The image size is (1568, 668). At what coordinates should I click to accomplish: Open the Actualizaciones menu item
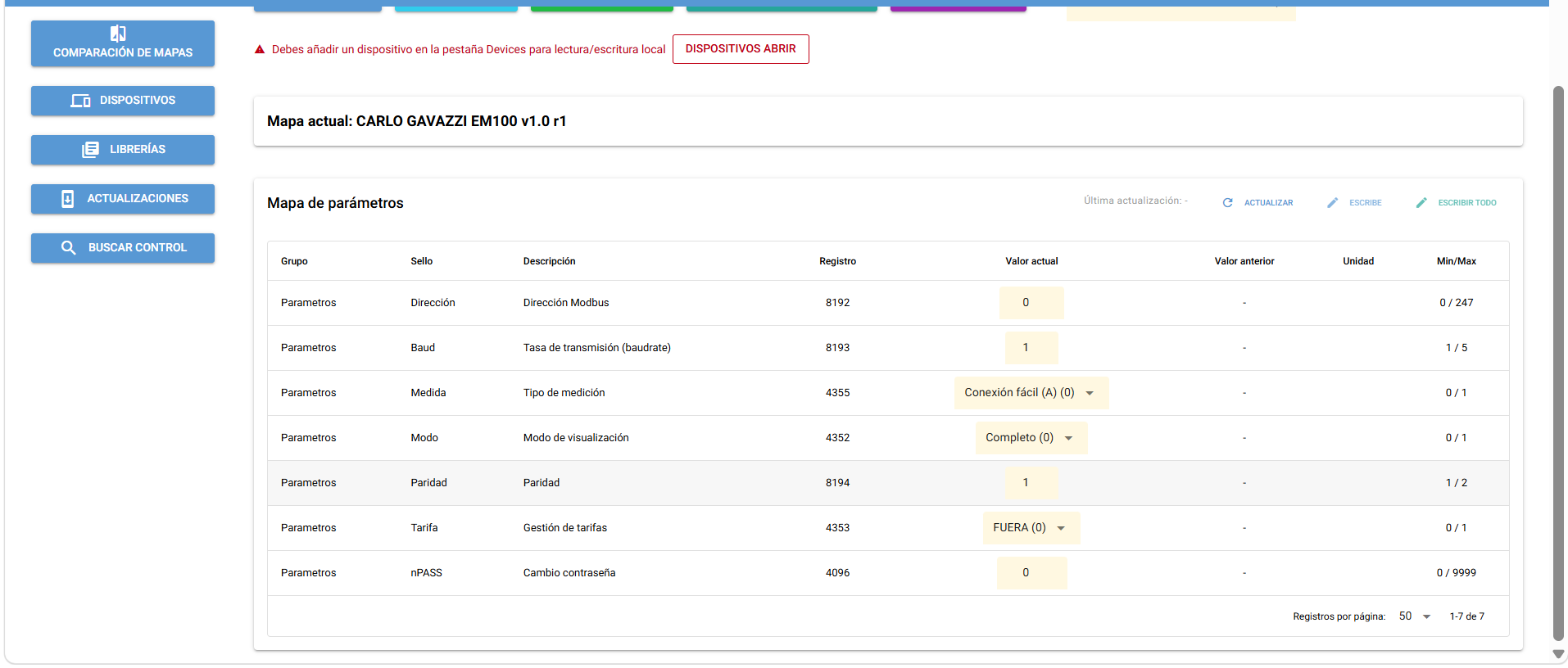[x=123, y=199]
